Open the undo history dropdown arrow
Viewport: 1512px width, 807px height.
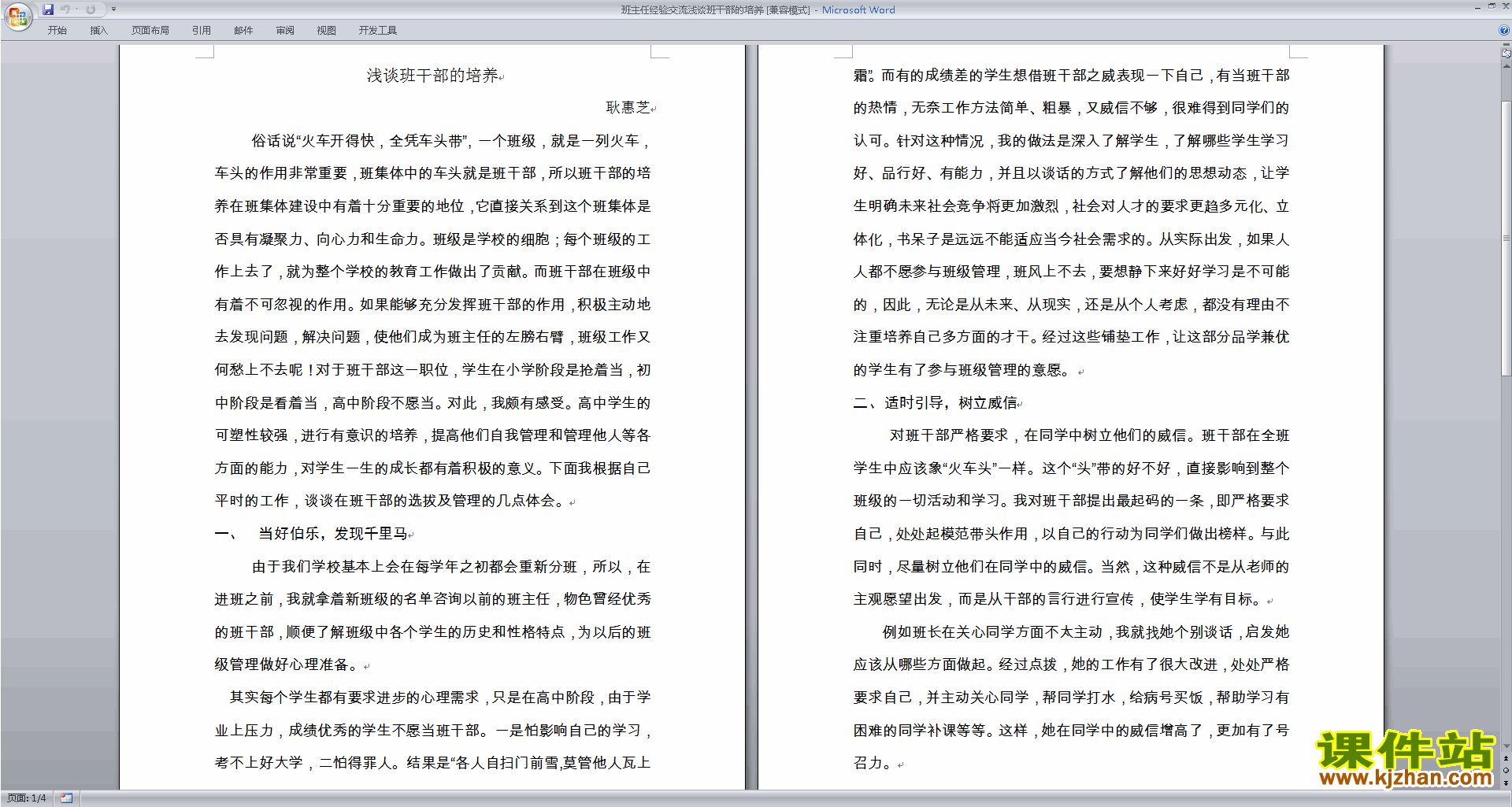pyautogui.click(x=77, y=9)
